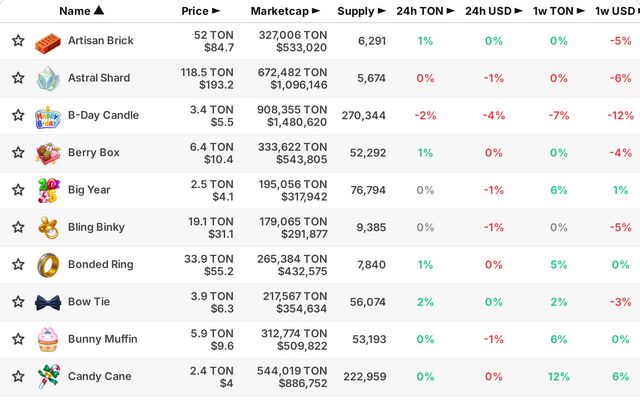Sort by the Name column header
This screenshot has height=400, width=640.
click(x=81, y=11)
